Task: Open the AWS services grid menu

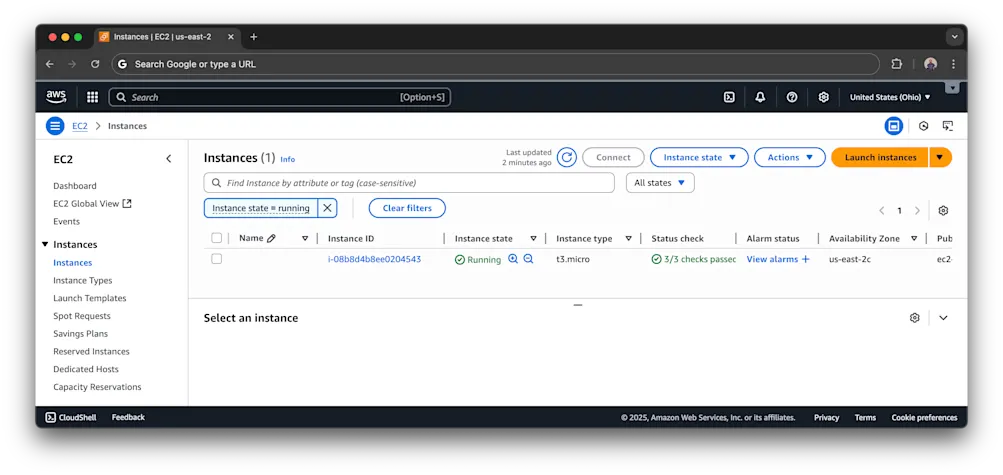Action: click(92, 97)
